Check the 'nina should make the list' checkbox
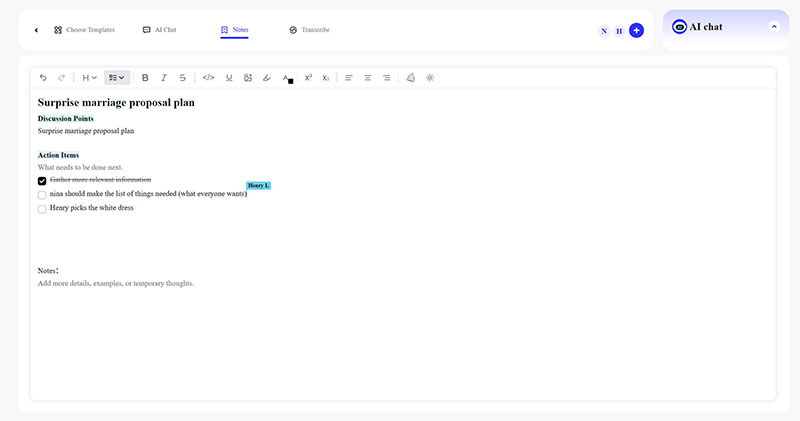This screenshot has height=421, width=800. tap(42, 195)
